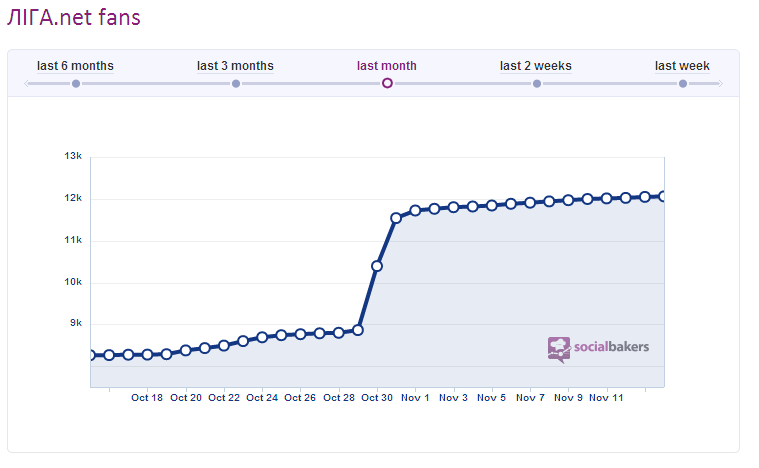Screen dimensions: 759x468
Task: Click the chart data point above Oct 28
Action: click(x=339, y=333)
